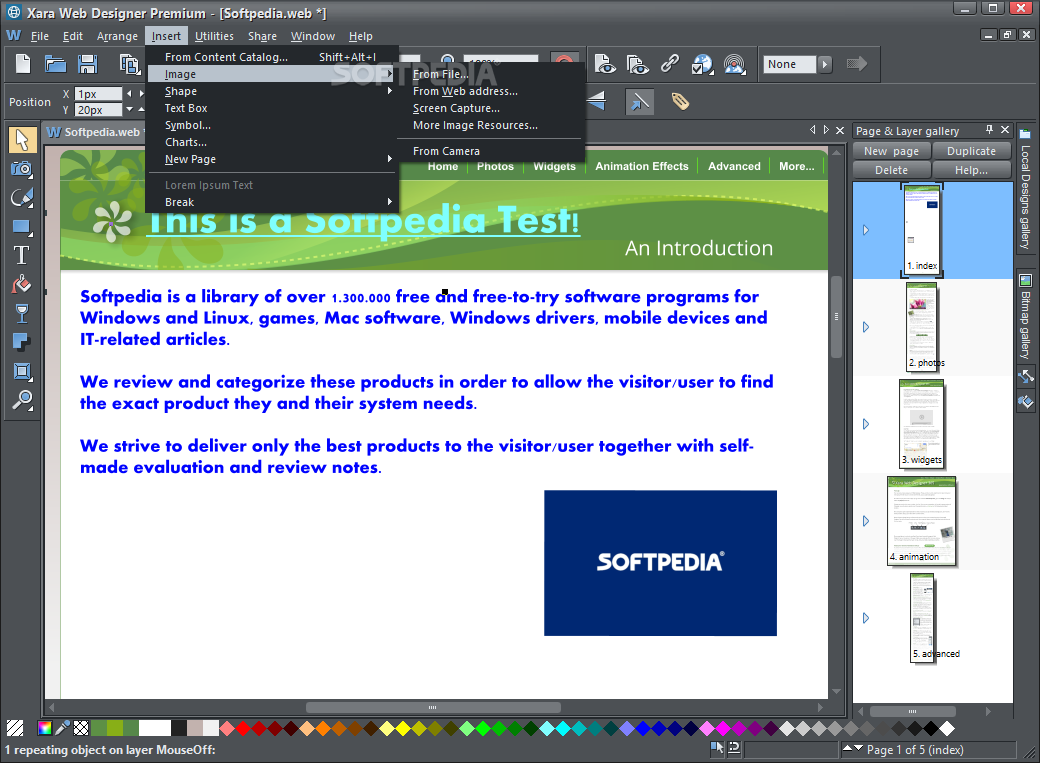
Task: Click From Content Catalog menu entry
Action: [272, 57]
